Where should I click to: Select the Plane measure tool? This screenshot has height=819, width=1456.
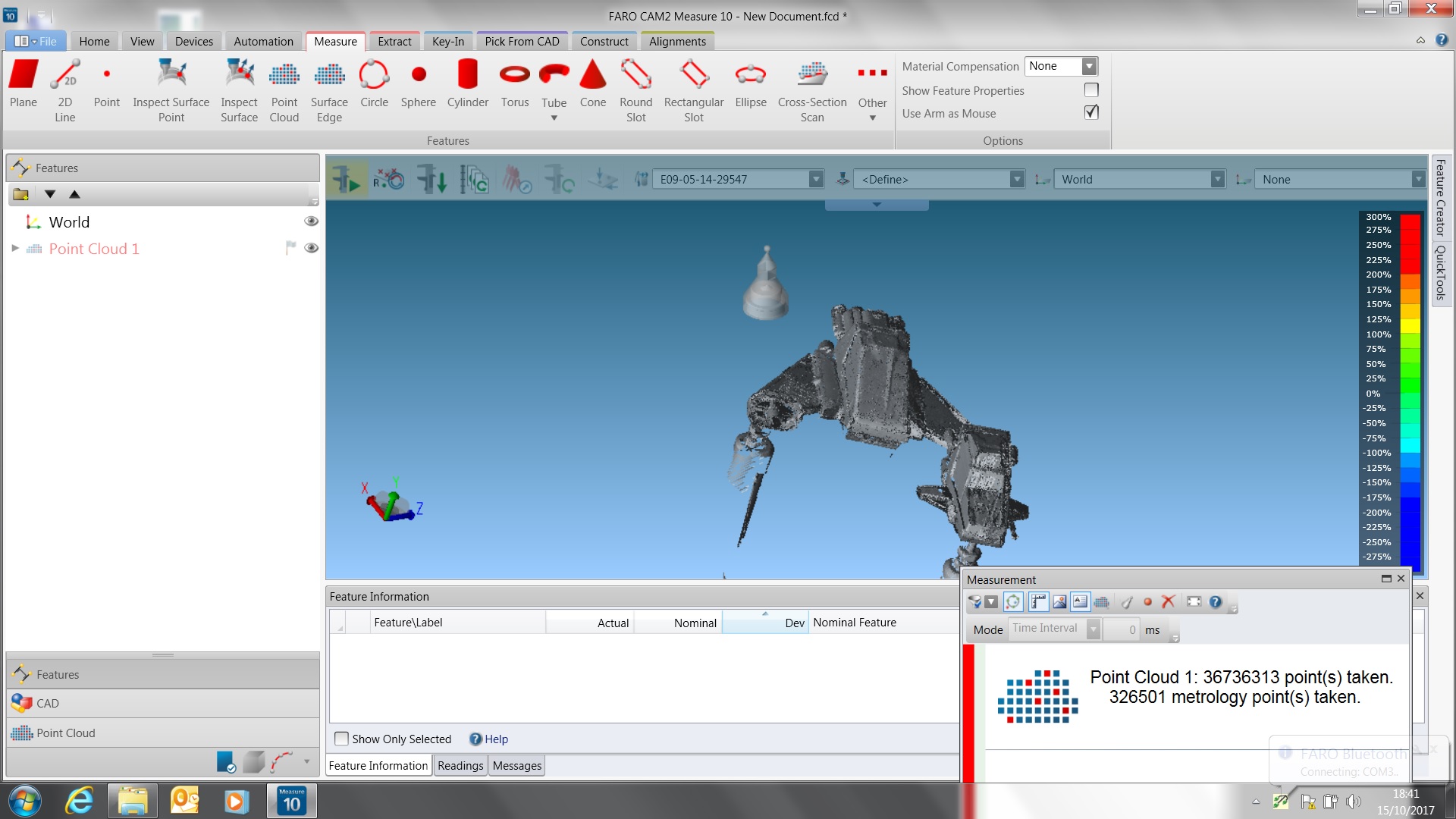24,84
